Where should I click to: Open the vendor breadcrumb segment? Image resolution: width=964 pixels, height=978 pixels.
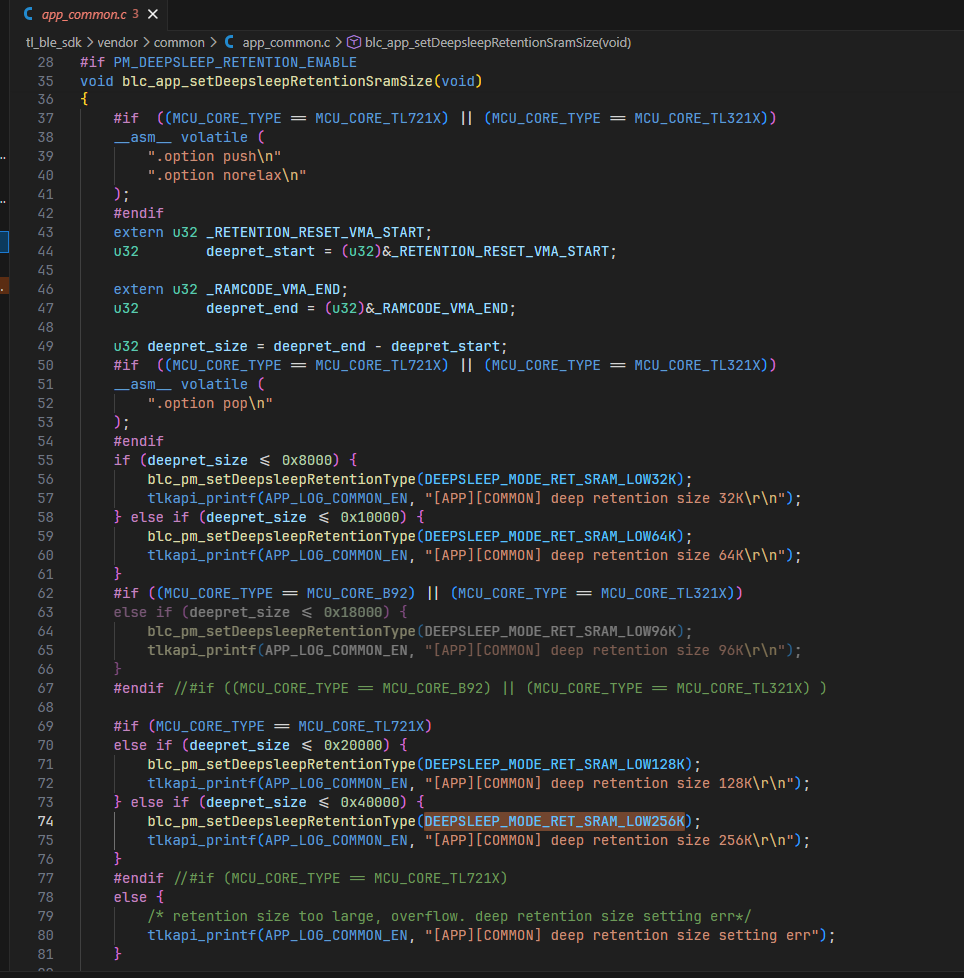(117, 42)
